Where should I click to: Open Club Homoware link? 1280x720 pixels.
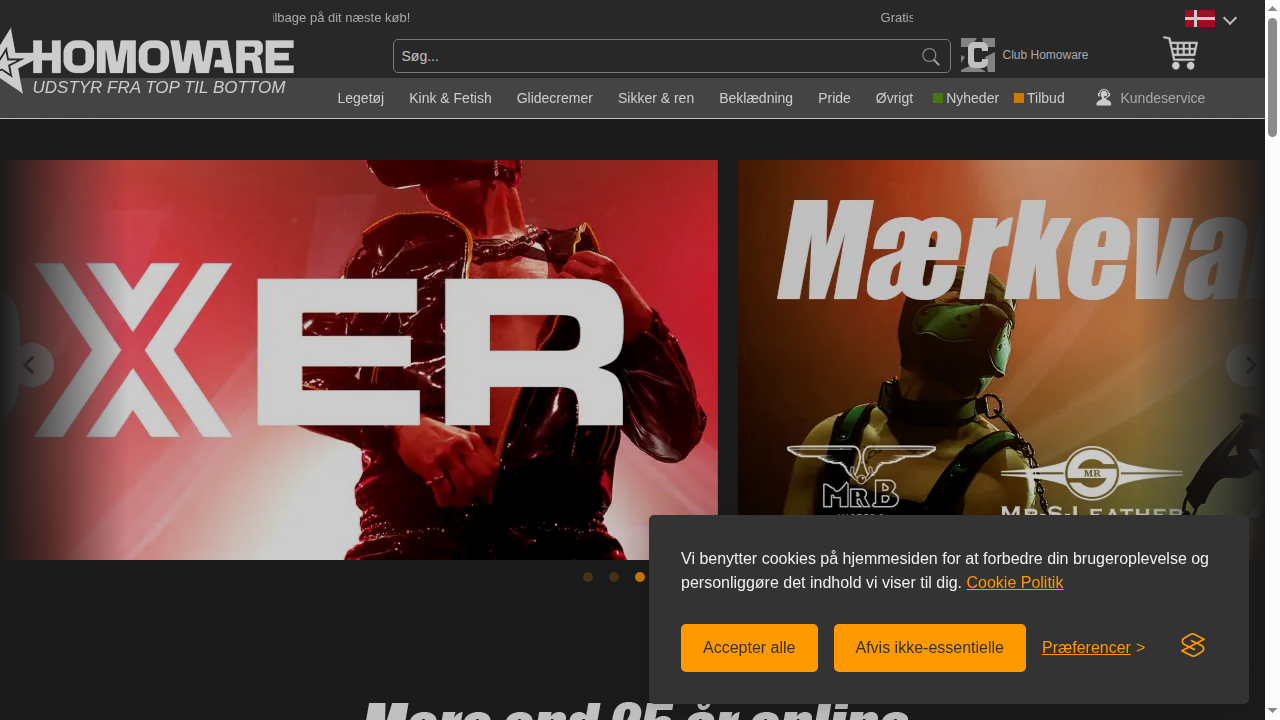1045,55
